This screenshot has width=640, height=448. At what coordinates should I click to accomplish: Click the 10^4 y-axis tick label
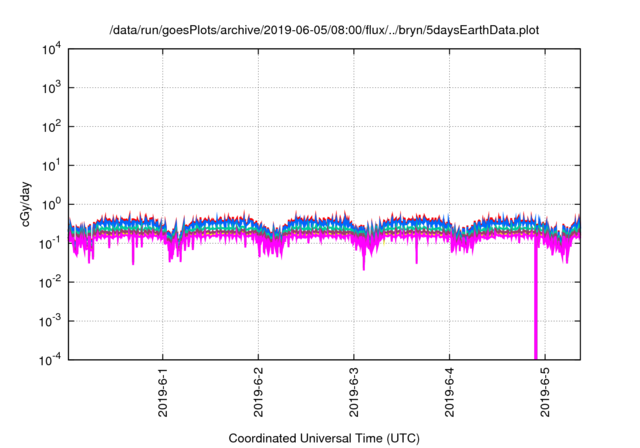point(51,49)
